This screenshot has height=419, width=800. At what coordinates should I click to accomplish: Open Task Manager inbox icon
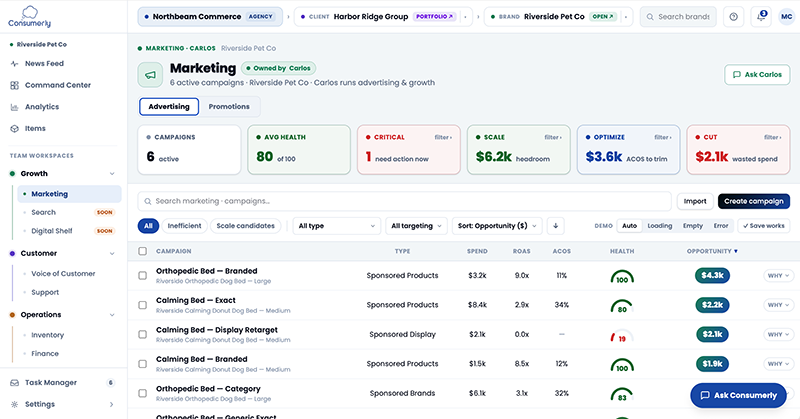point(14,383)
